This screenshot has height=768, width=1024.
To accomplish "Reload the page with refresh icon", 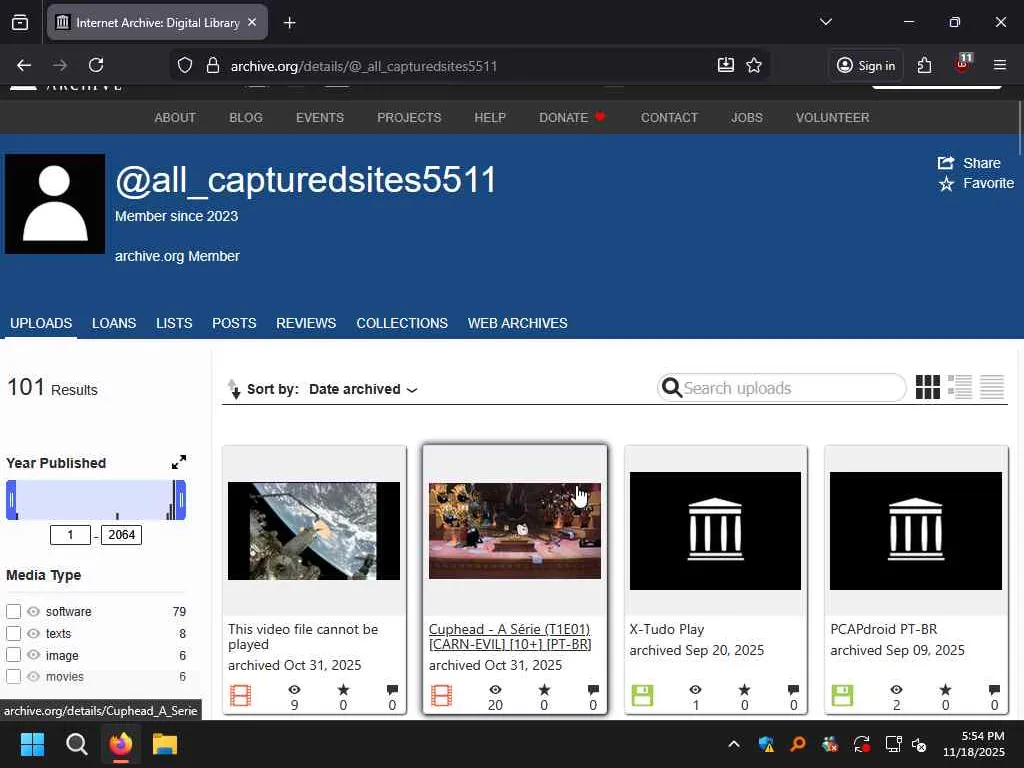I will pos(96,65).
